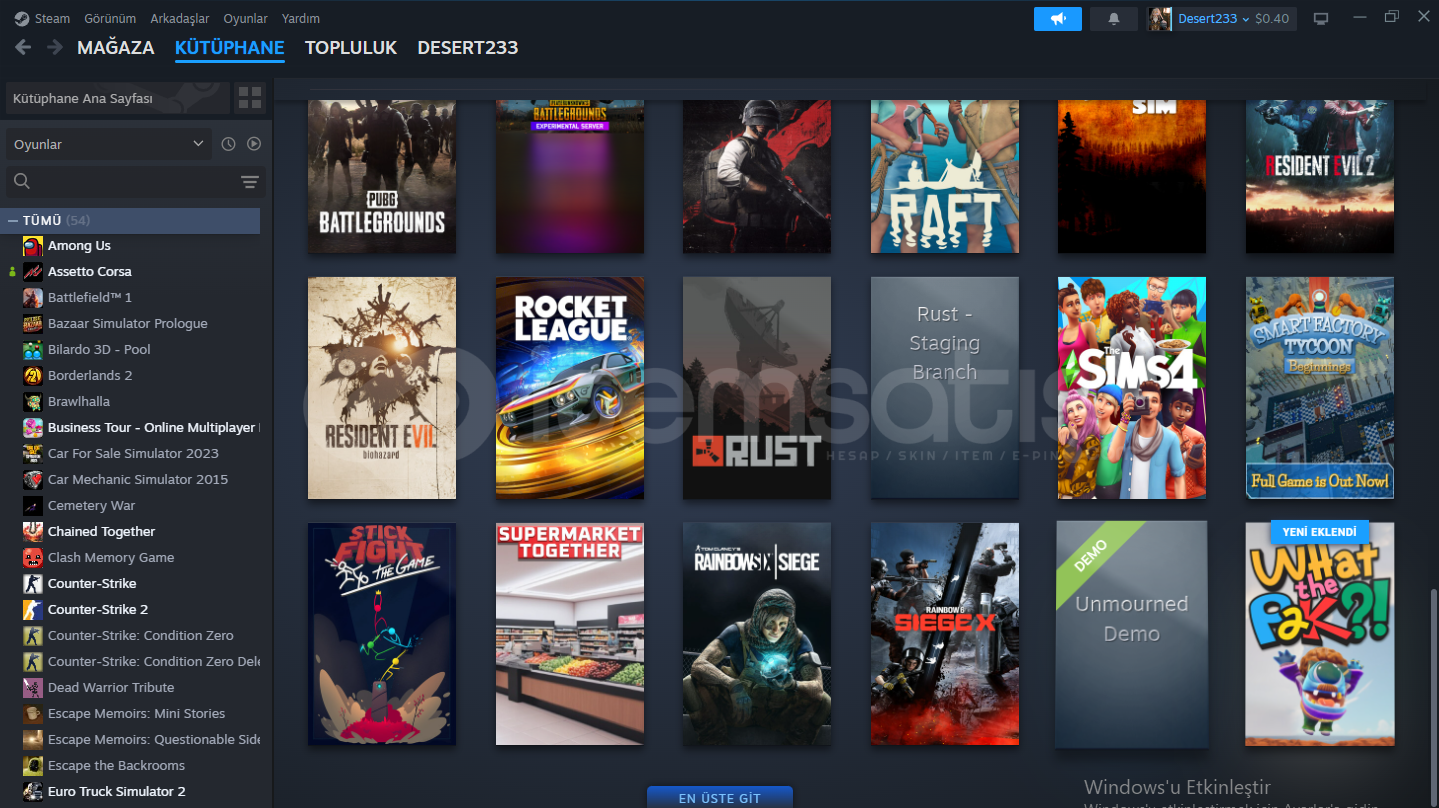
Task: Click the user avatar picture
Action: click(1160, 18)
